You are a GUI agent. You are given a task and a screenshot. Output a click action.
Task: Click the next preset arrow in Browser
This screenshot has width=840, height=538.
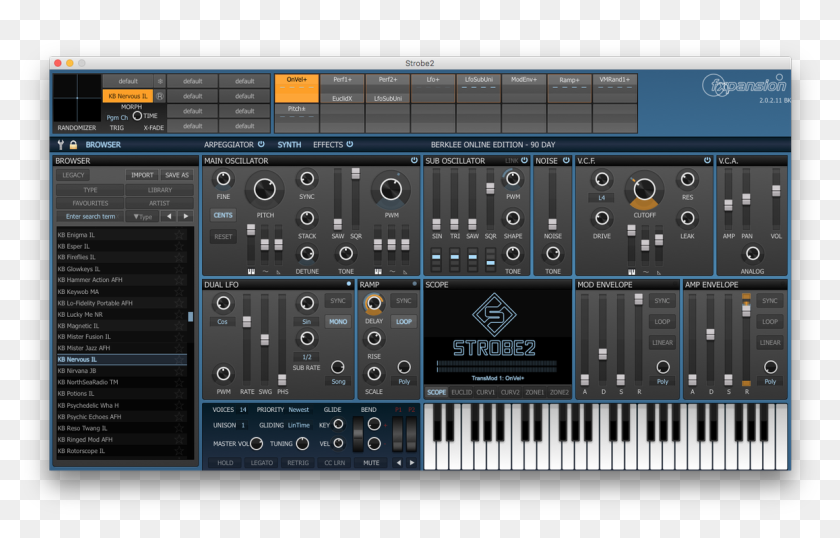[186, 216]
